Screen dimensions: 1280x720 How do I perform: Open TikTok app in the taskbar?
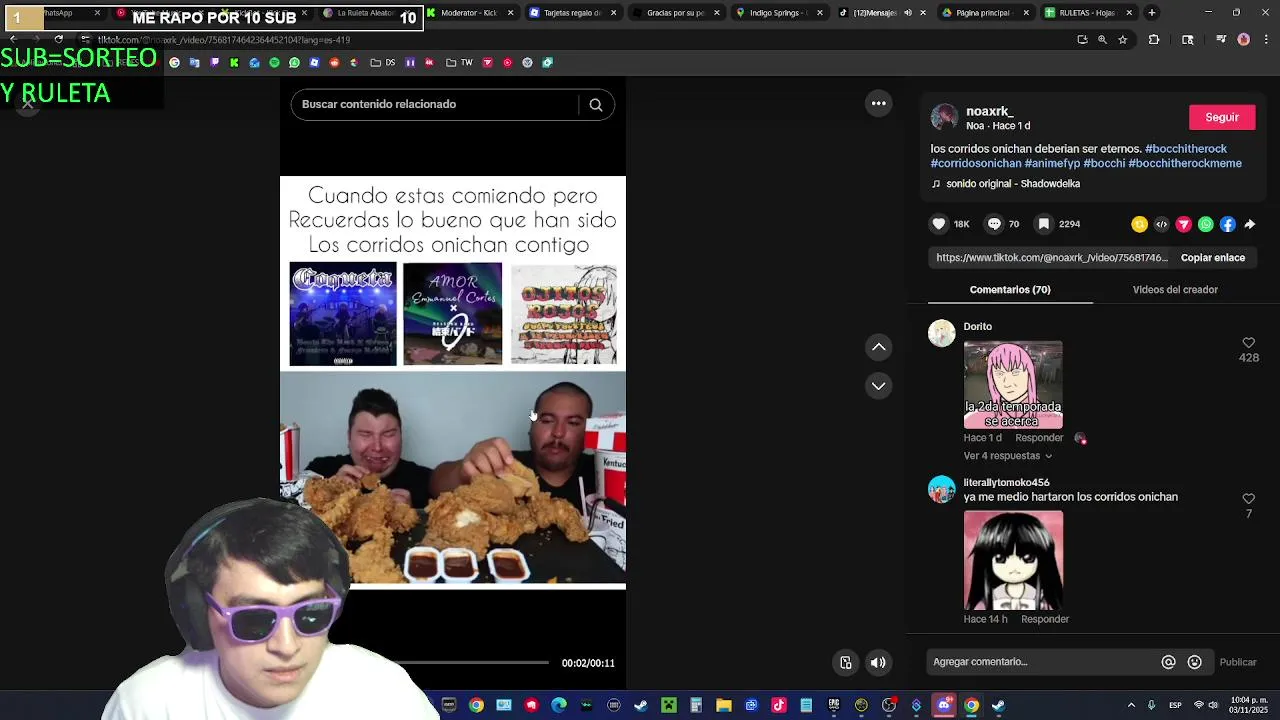779,705
